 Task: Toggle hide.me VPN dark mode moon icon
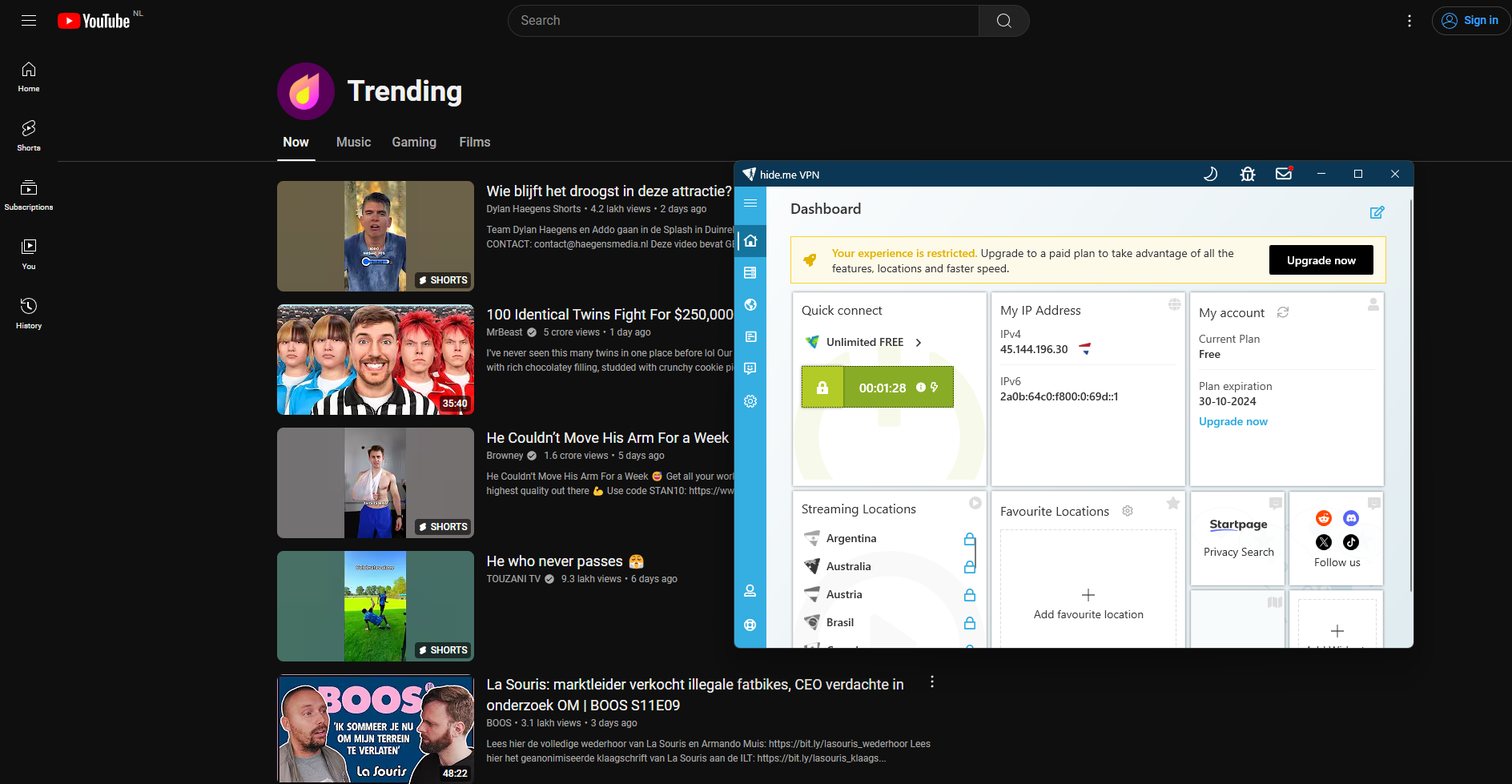pyautogui.click(x=1210, y=174)
